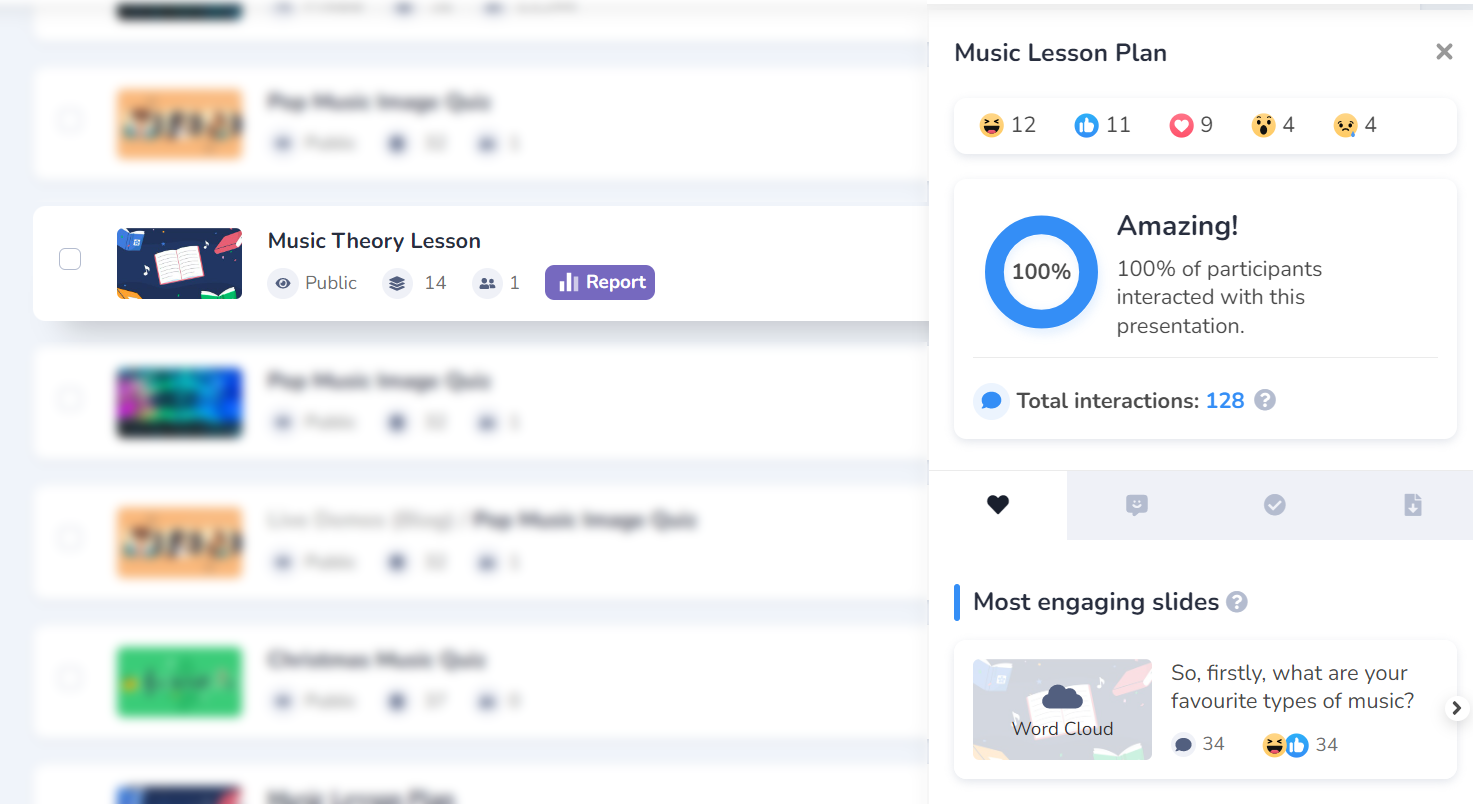Switch to the smiley feedback tab
The width and height of the screenshot is (1473, 804).
pyautogui.click(x=1136, y=505)
